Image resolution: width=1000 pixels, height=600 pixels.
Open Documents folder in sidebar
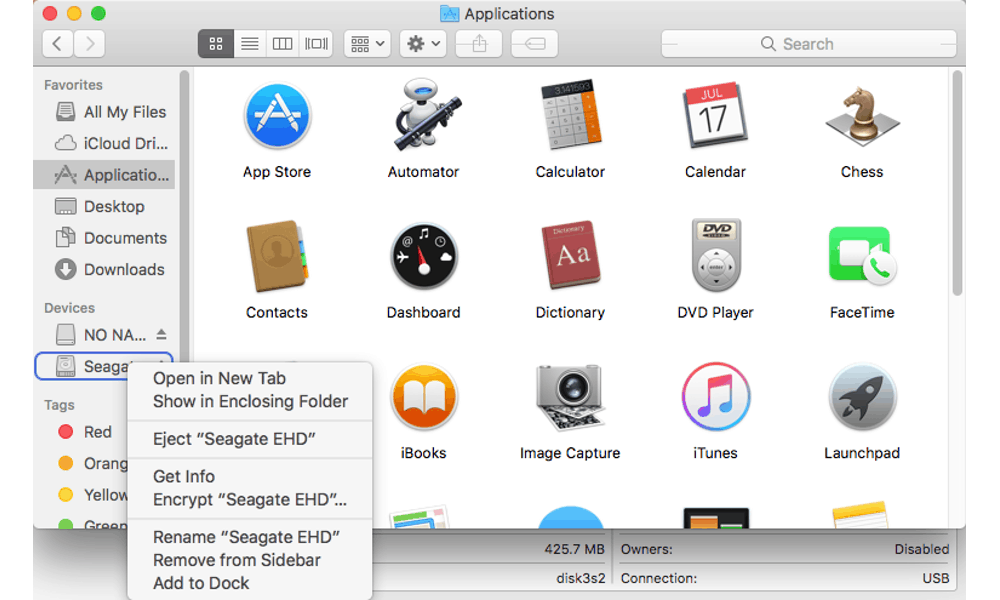point(106,238)
